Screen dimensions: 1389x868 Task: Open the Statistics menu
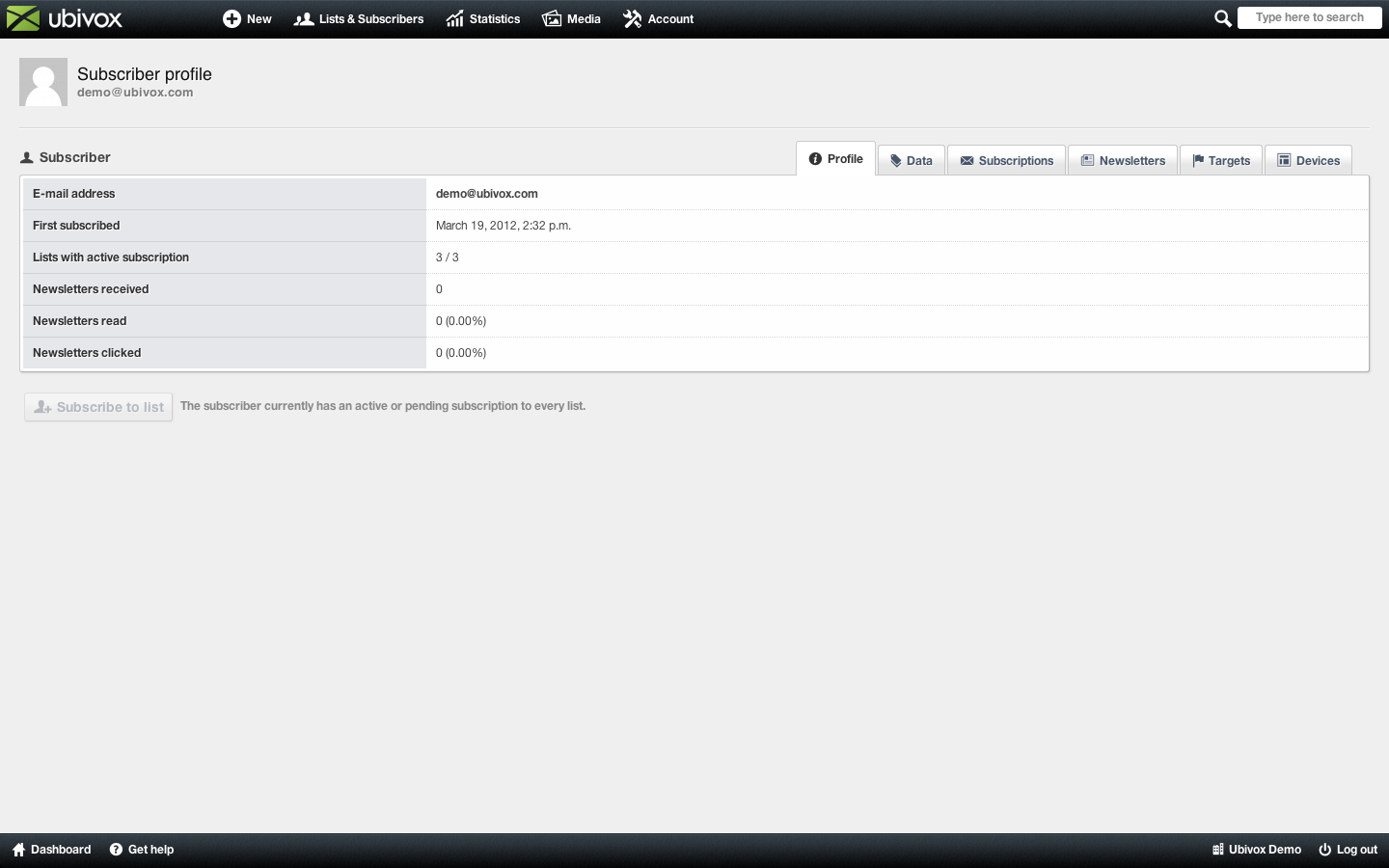point(483,19)
